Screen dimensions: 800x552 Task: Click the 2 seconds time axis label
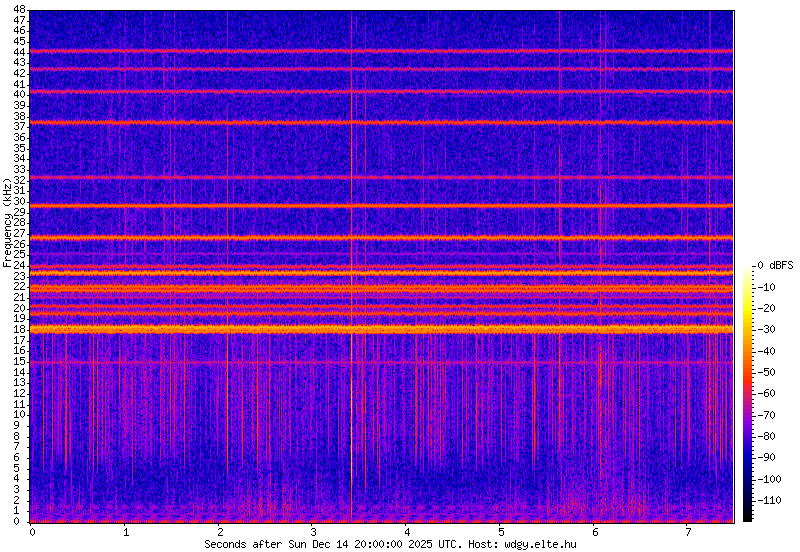[x=219, y=532]
